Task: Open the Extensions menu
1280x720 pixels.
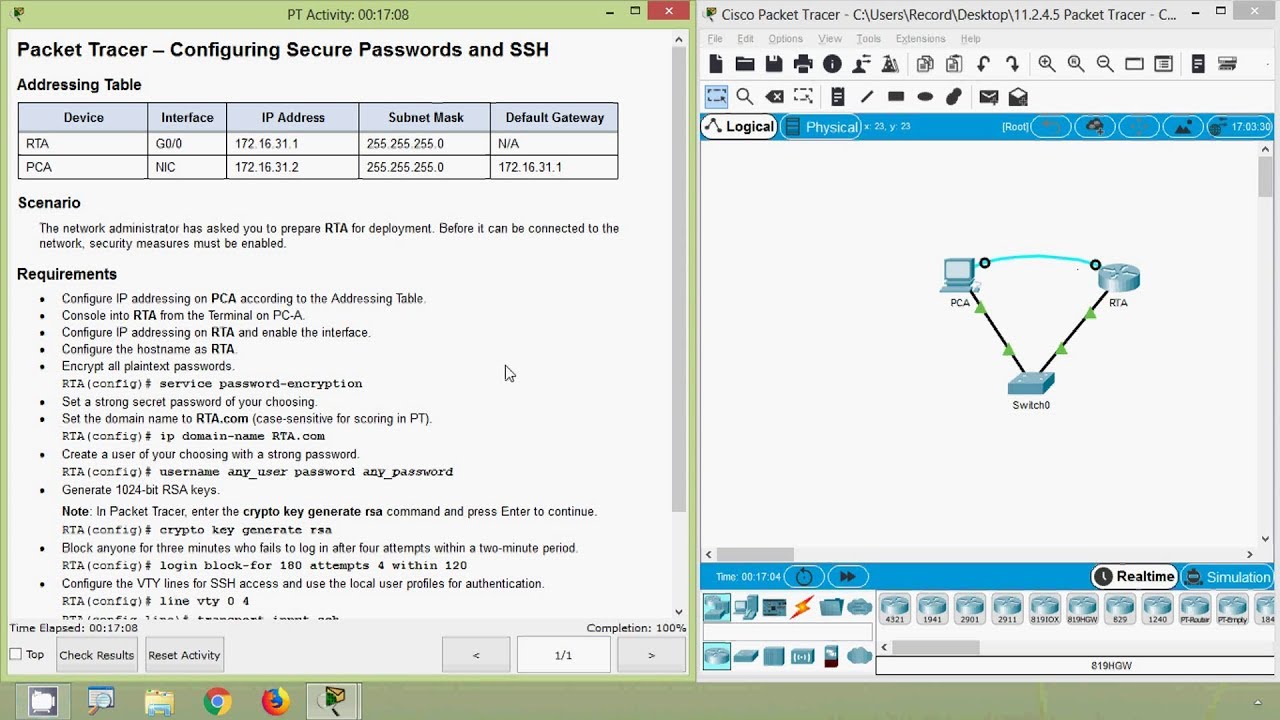Action: click(x=921, y=39)
